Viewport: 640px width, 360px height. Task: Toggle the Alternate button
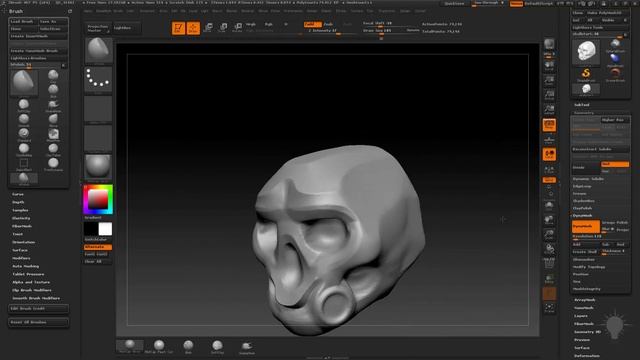pyautogui.click(x=98, y=247)
